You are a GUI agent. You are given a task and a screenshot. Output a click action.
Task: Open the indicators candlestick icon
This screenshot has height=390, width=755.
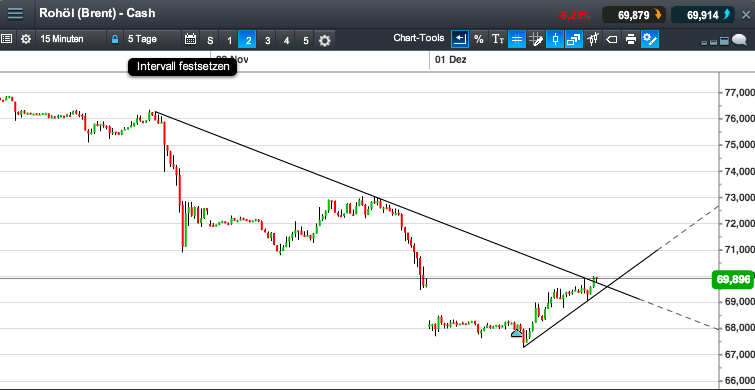point(593,39)
